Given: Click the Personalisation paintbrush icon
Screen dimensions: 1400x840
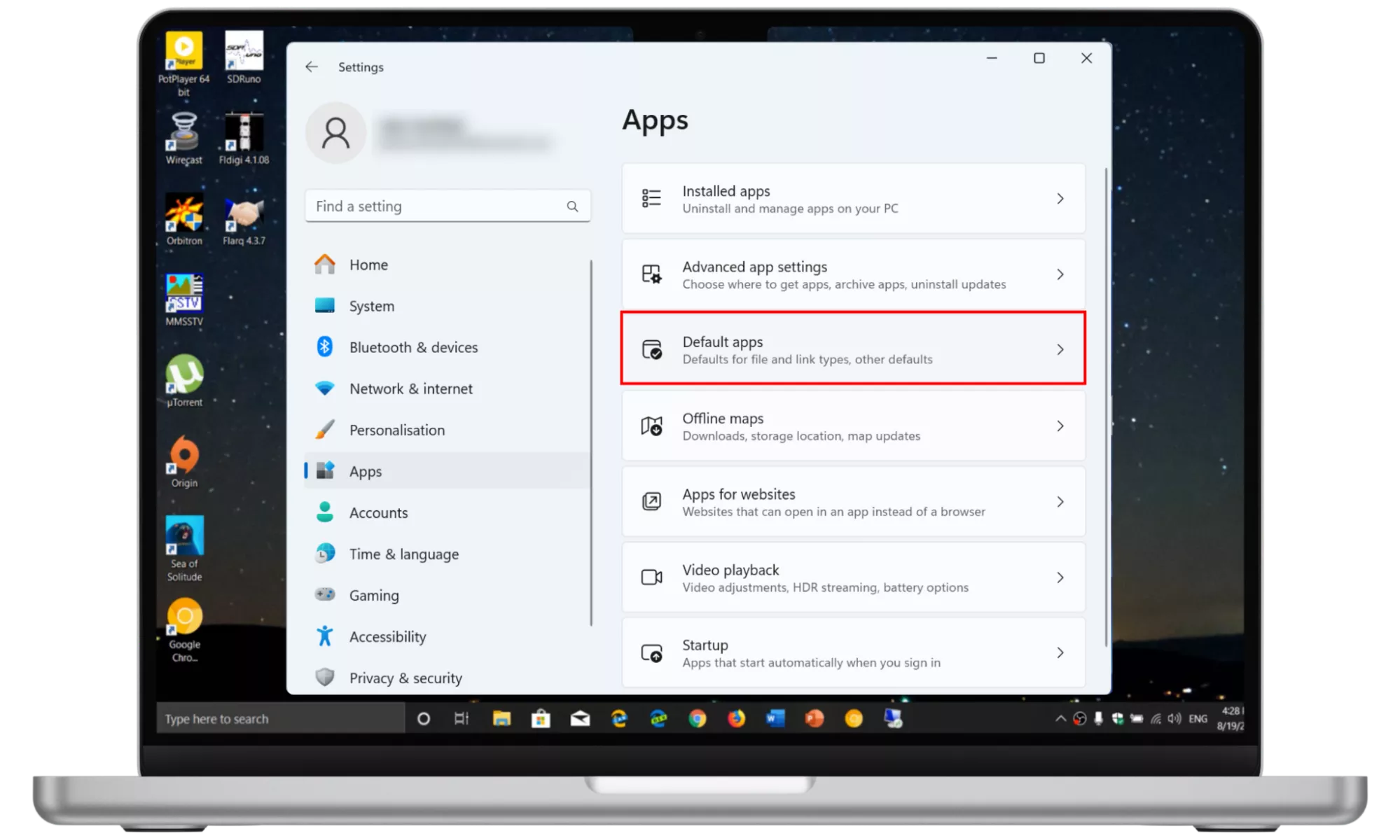Looking at the screenshot, I should pos(324,430).
